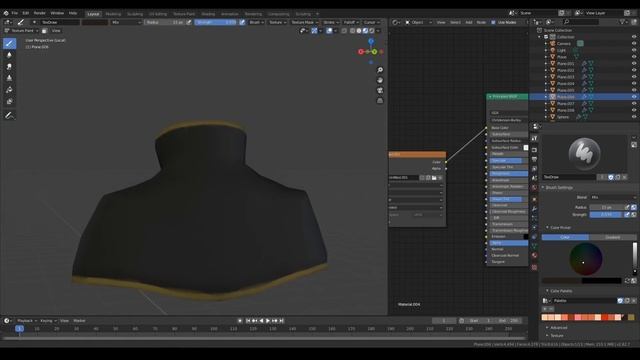Click the Blender logo menu

(6, 13)
